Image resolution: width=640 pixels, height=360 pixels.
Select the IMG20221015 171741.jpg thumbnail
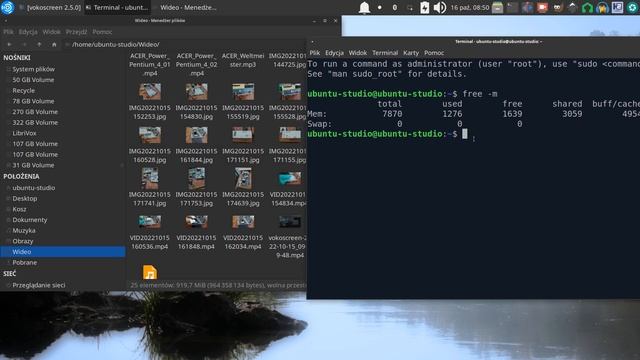(x=150, y=178)
